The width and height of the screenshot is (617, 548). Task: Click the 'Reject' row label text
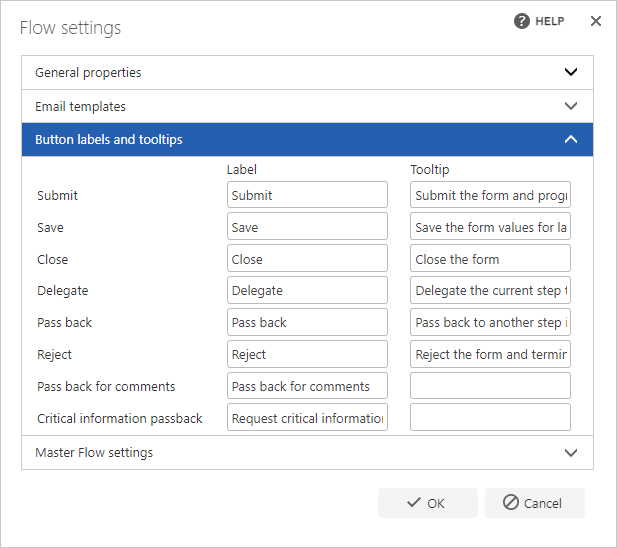pos(54,354)
